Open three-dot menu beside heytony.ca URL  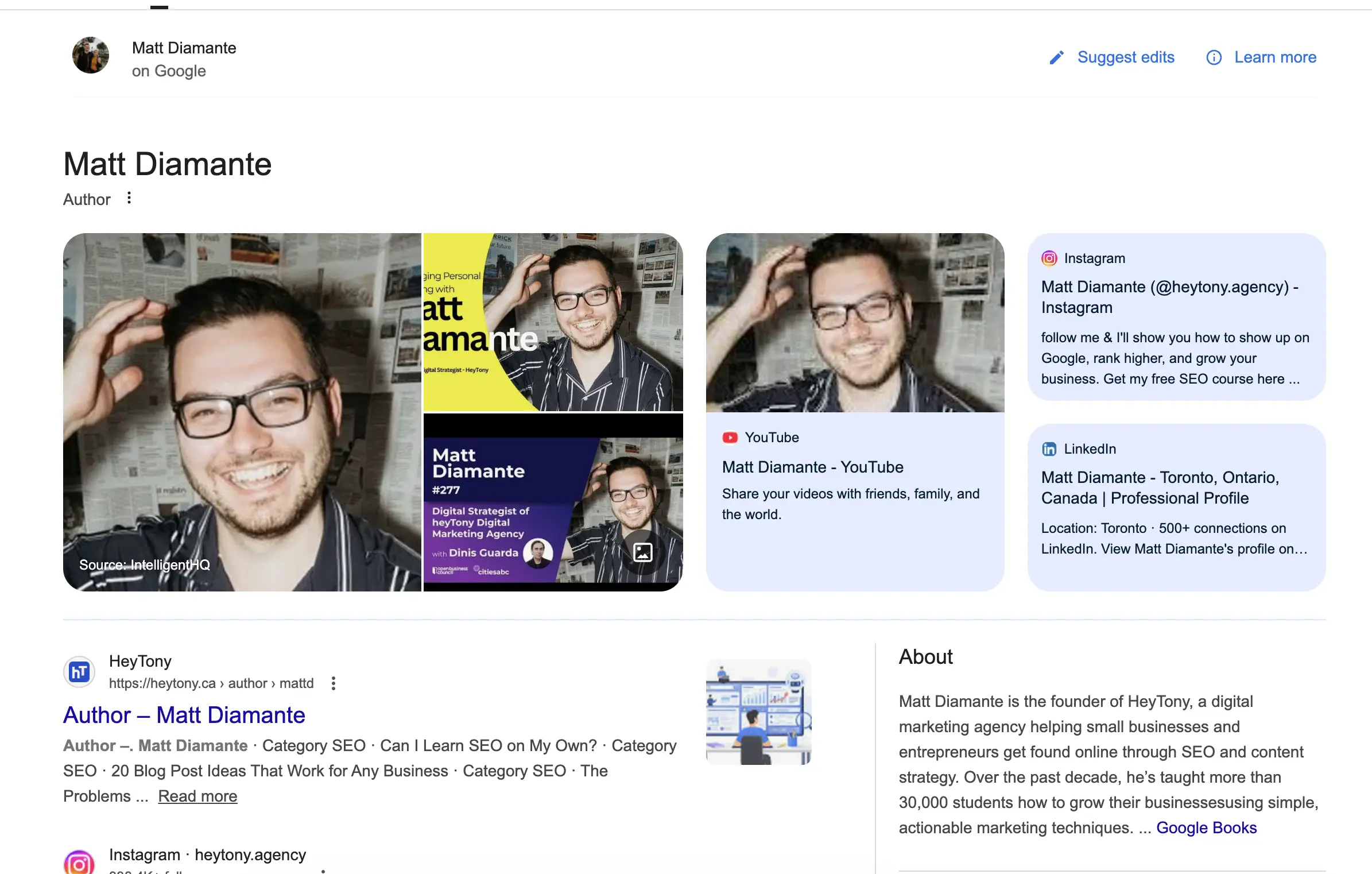click(x=334, y=683)
